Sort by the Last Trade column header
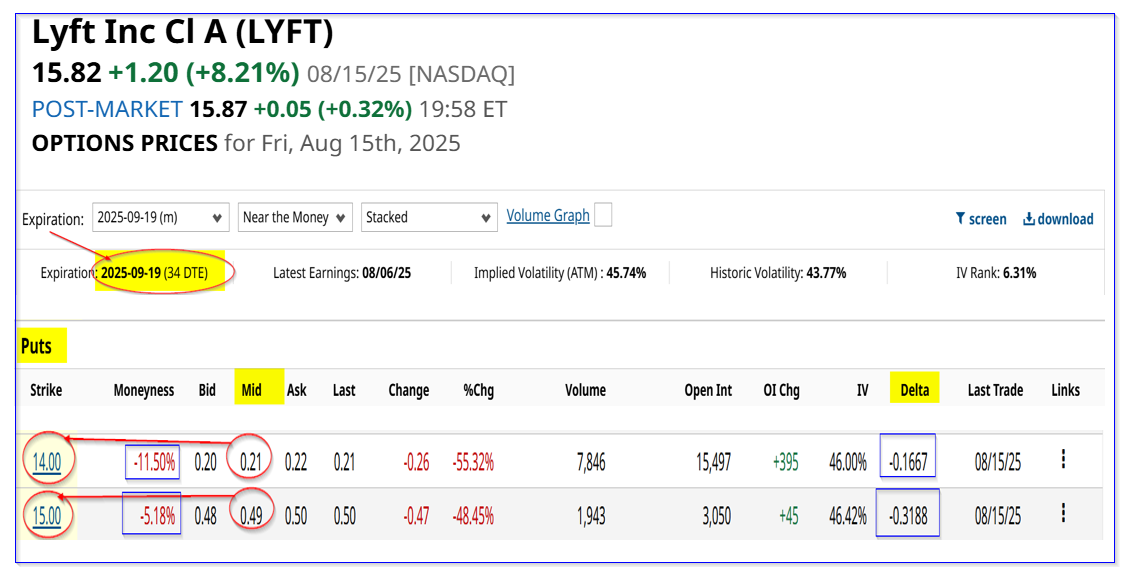Screen dimensions: 1129x567 coord(996,390)
